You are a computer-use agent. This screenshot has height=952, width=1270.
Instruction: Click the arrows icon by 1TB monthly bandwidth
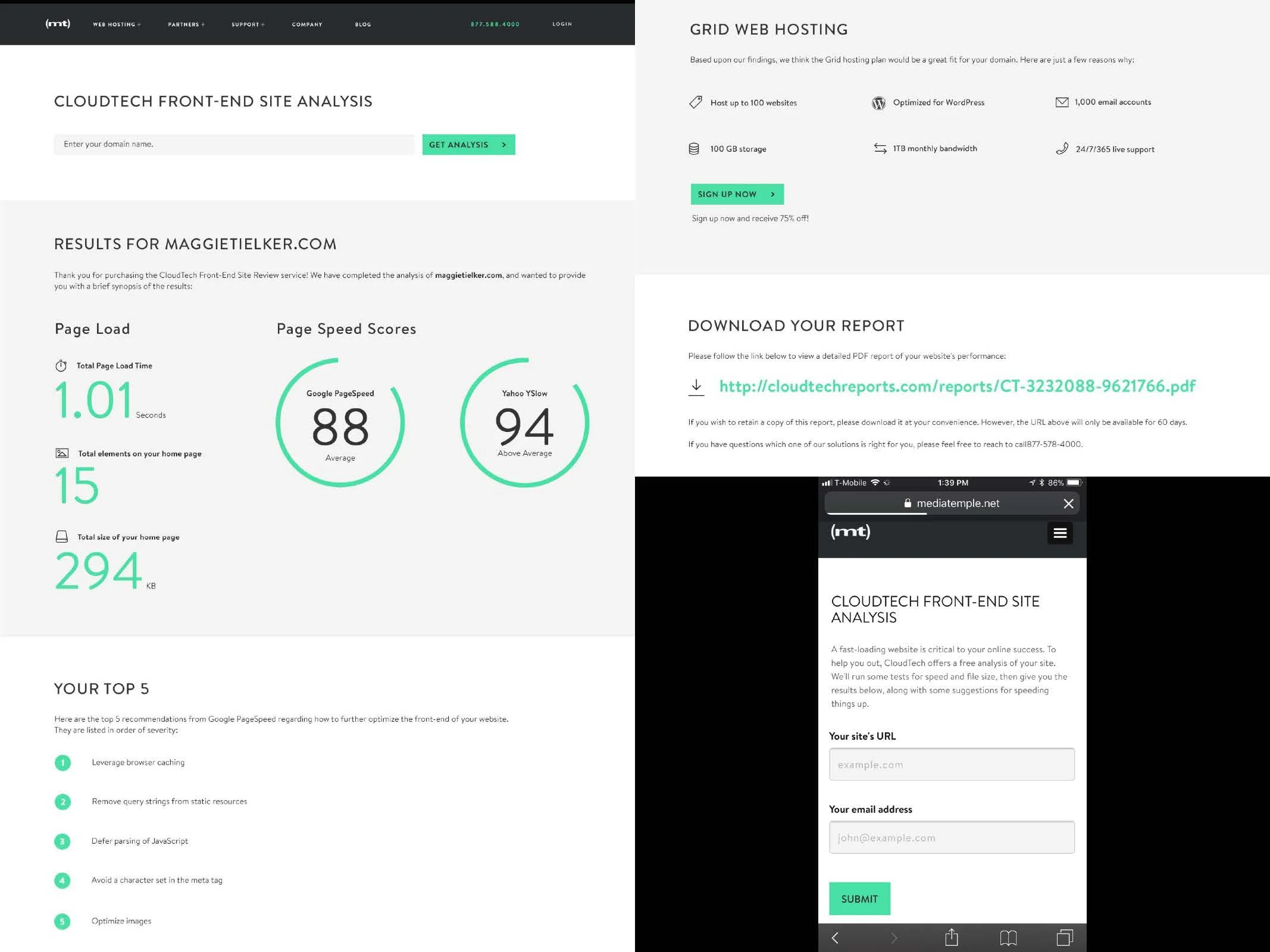point(880,148)
